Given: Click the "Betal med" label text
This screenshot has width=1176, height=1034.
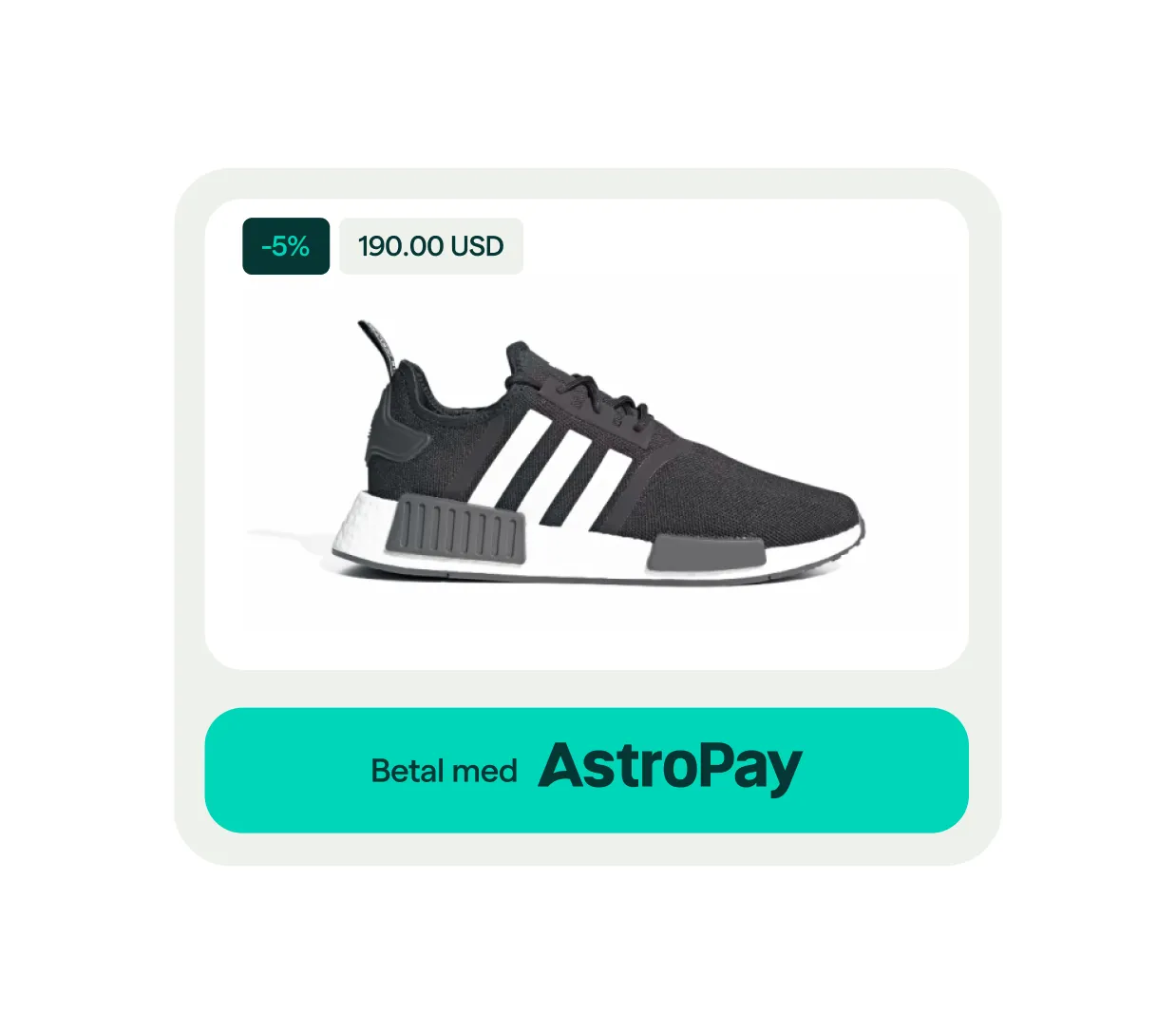Looking at the screenshot, I should pos(444,771).
